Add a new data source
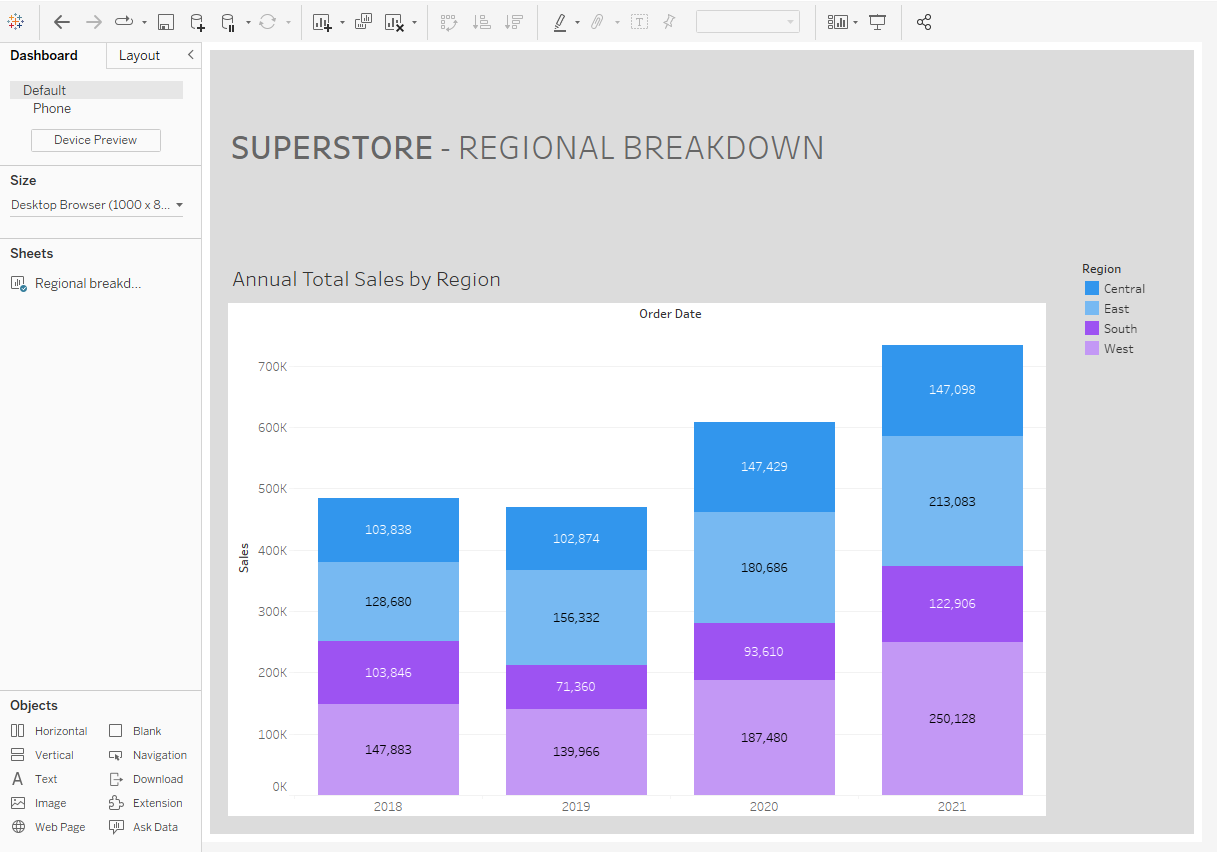 (x=197, y=22)
